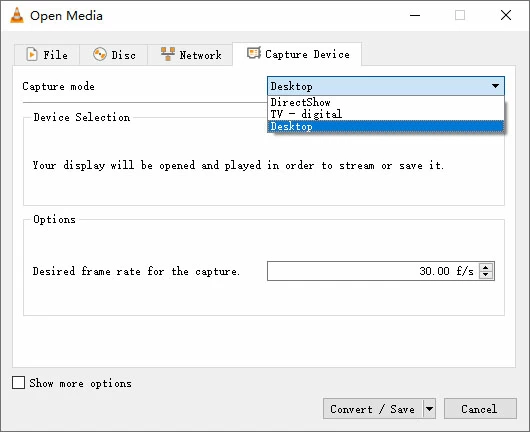This screenshot has height=432, width=530.
Task: Increase frame rate with up arrow
Action: click(x=486, y=267)
